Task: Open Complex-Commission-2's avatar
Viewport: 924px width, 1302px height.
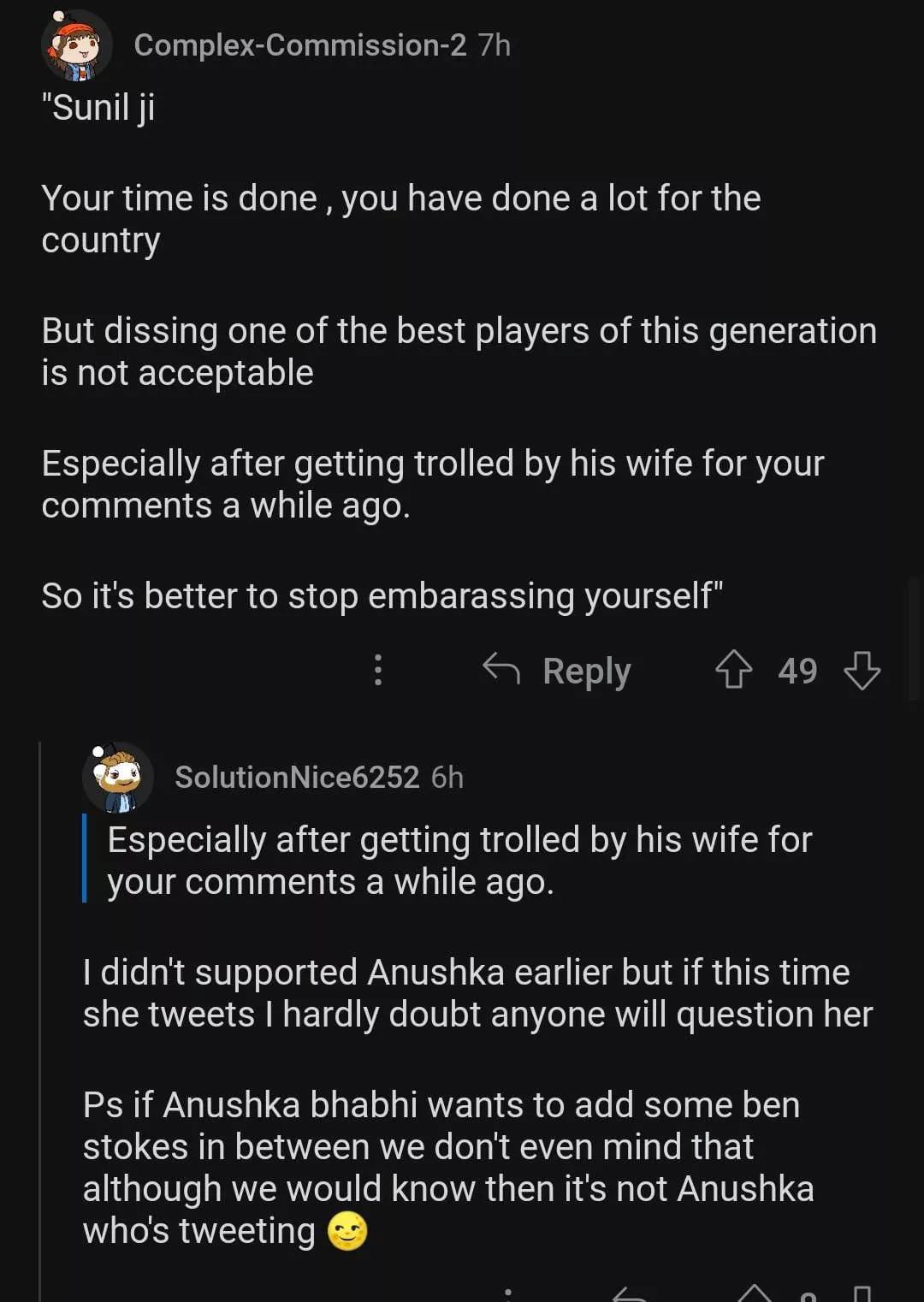Action: click(x=77, y=46)
